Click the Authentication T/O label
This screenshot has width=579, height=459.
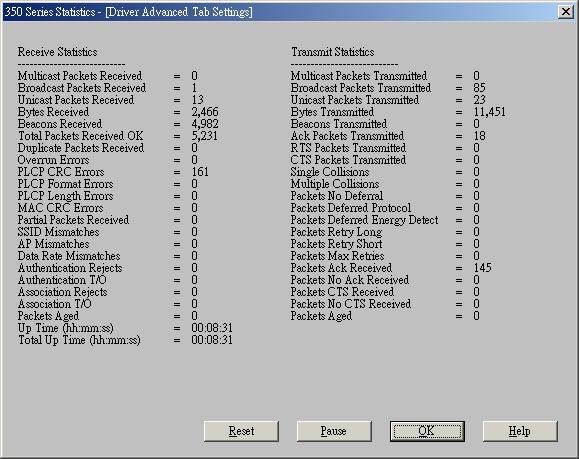62,280
